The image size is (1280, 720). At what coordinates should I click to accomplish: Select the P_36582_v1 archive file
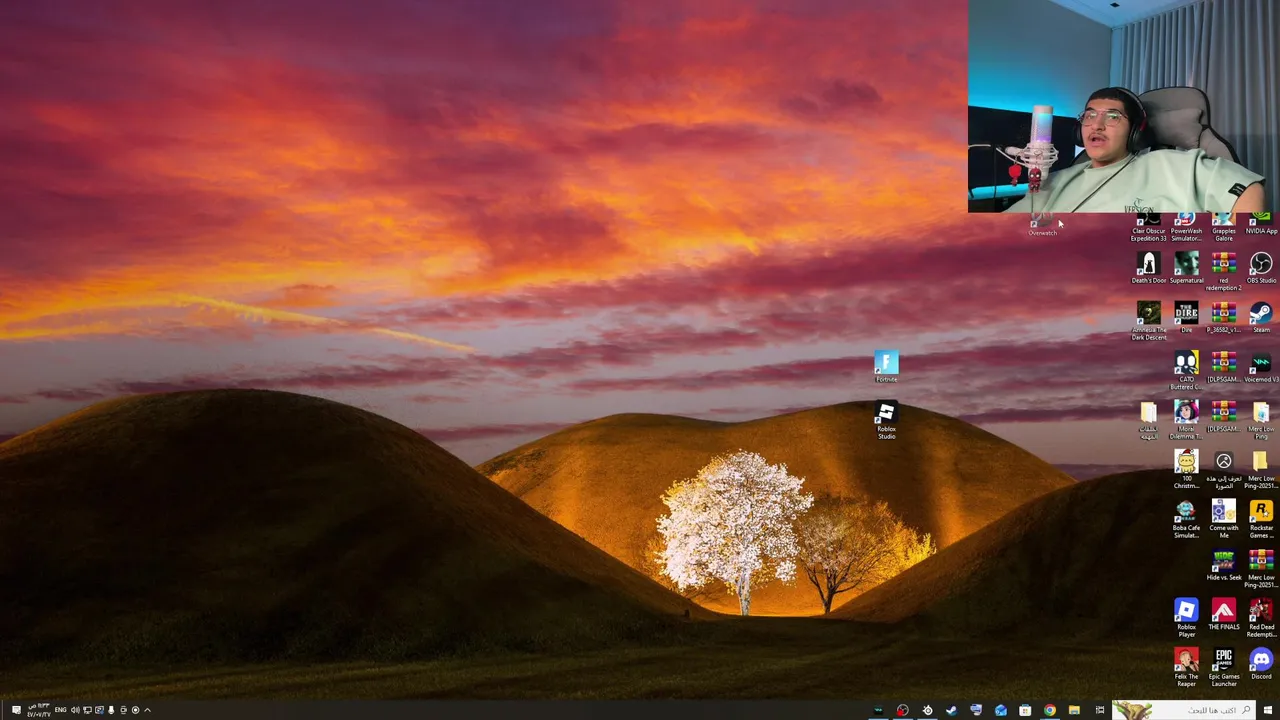1224,317
